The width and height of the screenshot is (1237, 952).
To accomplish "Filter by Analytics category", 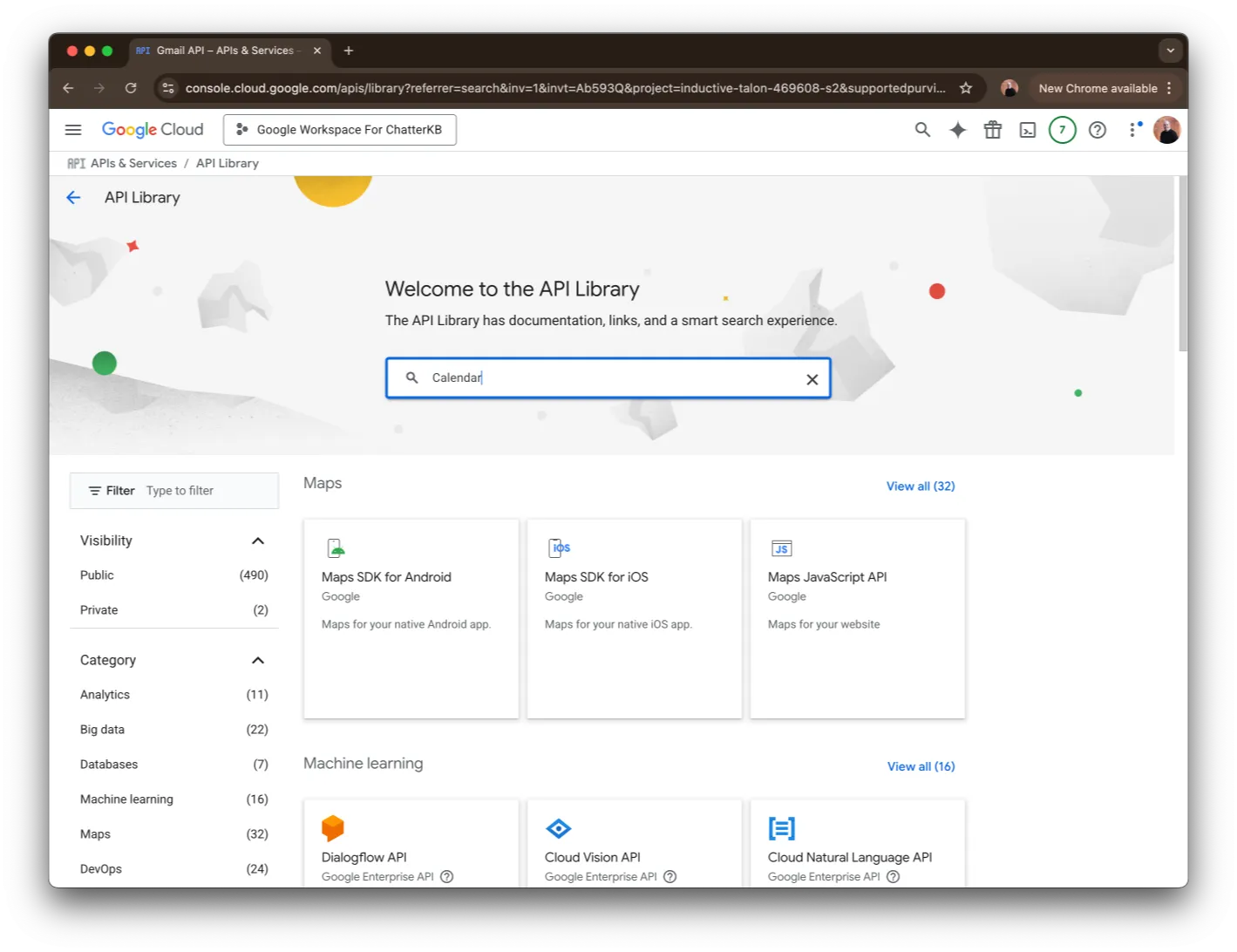I will coord(174,695).
